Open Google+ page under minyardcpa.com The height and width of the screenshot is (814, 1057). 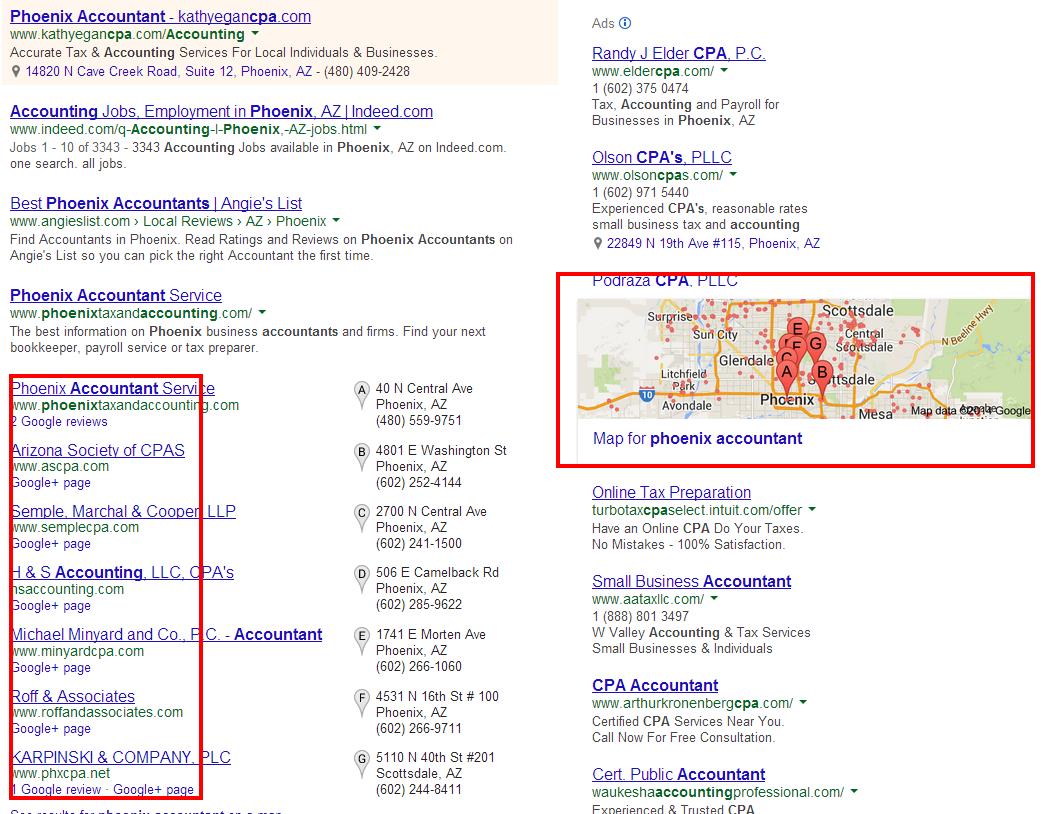click(51, 668)
